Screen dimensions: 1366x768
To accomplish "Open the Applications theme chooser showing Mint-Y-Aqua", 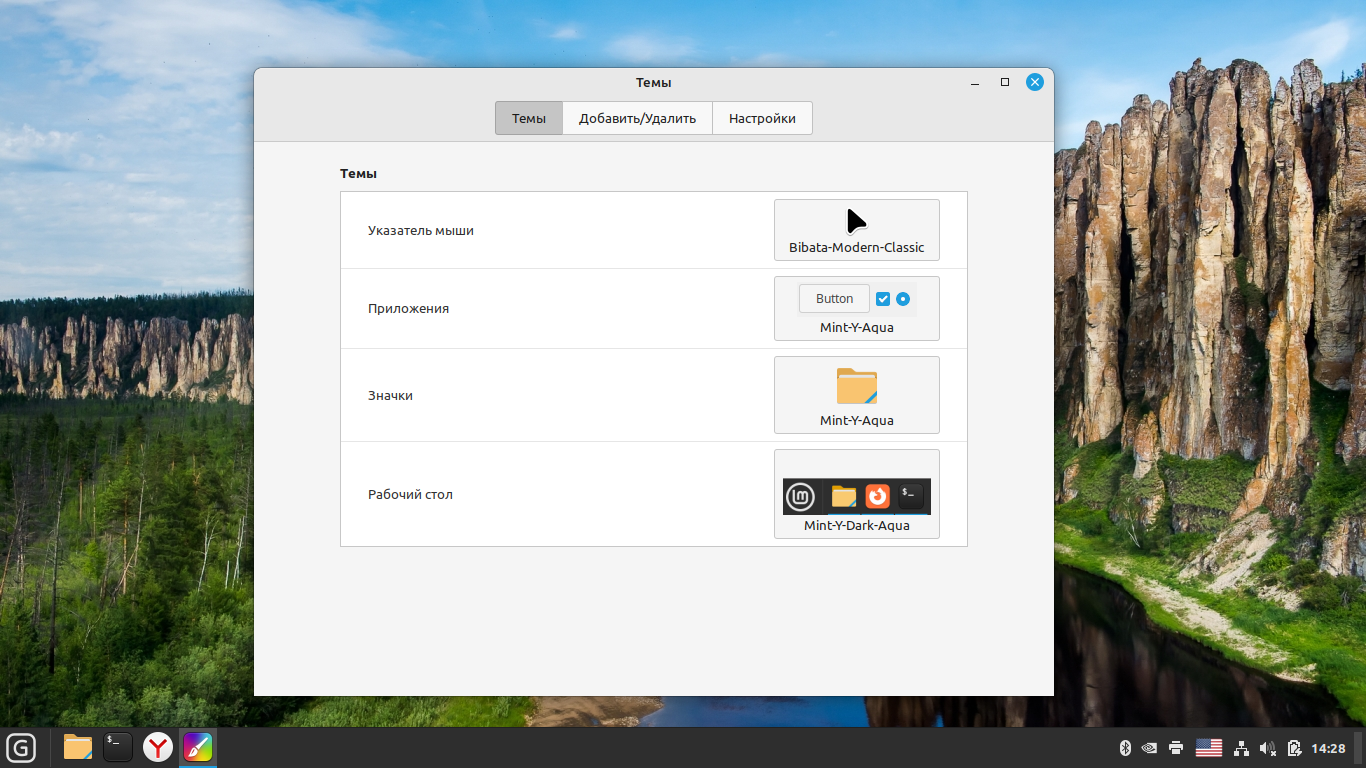I will (856, 308).
